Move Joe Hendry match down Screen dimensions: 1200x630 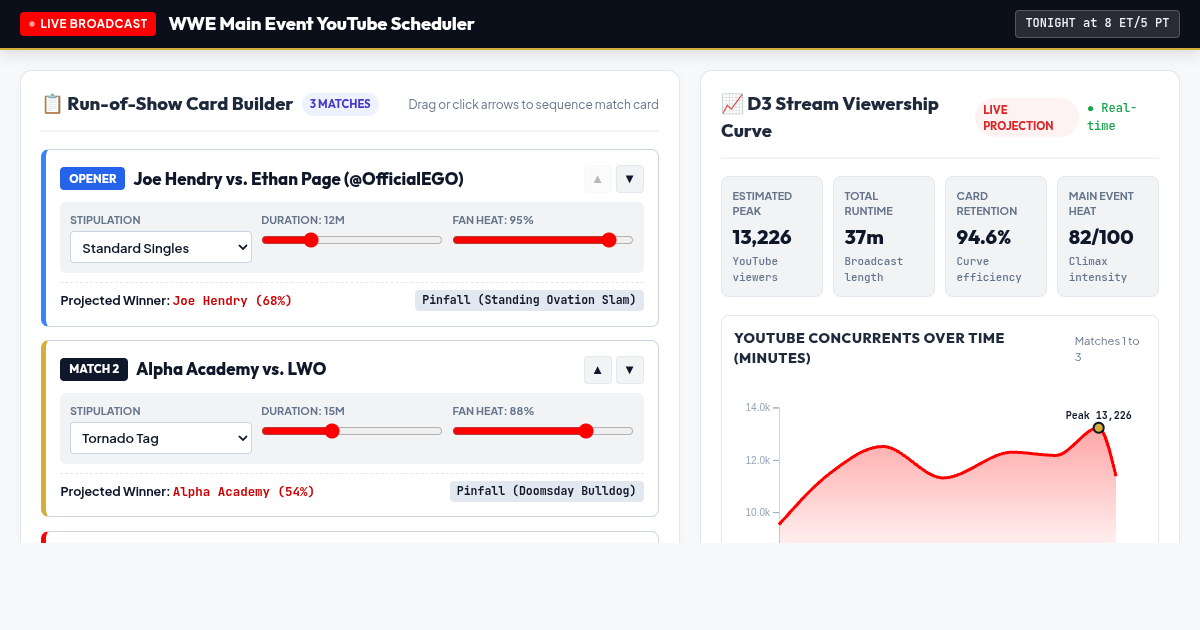[630, 179]
